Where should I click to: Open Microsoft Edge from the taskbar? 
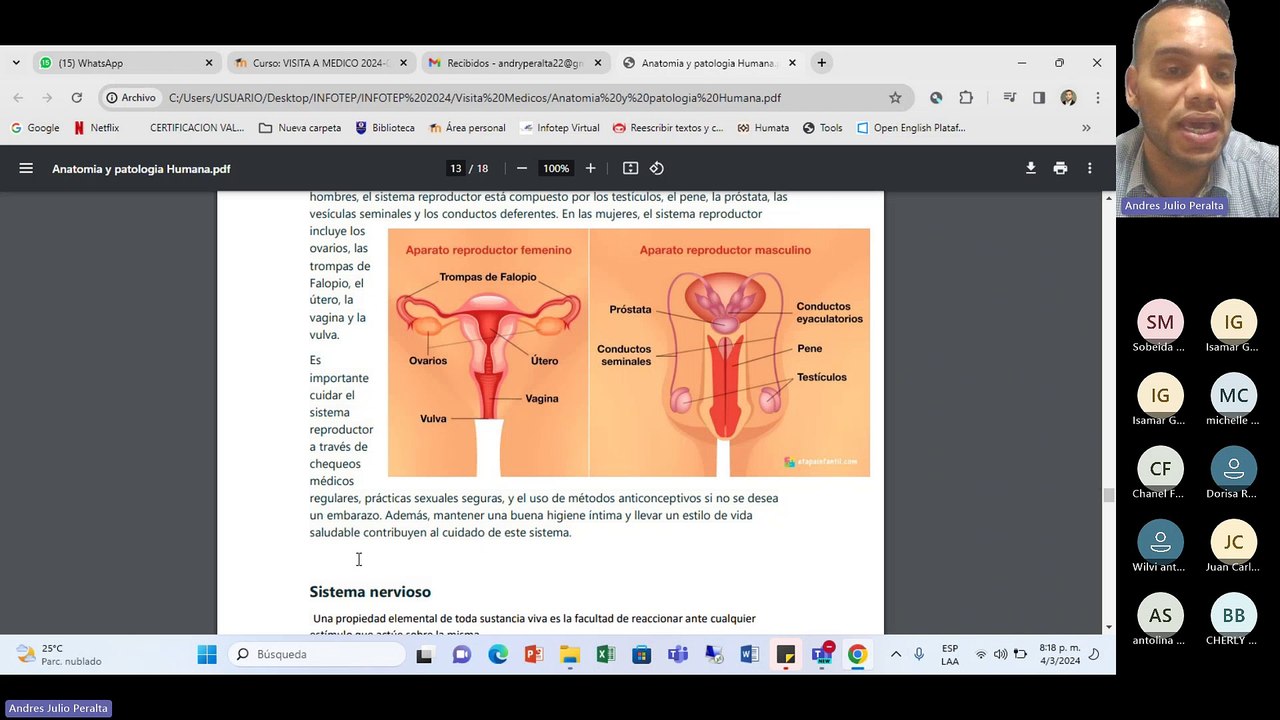click(498, 655)
